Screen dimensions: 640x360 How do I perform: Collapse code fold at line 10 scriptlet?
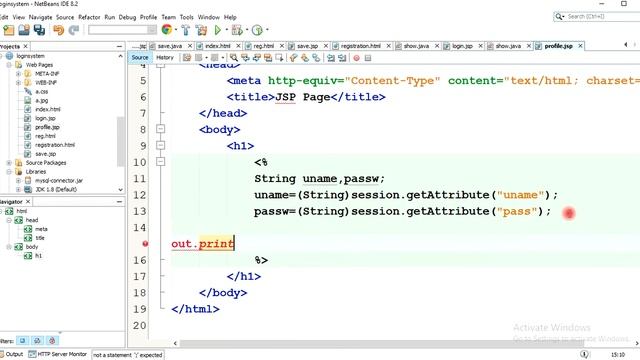[x=160, y=162]
